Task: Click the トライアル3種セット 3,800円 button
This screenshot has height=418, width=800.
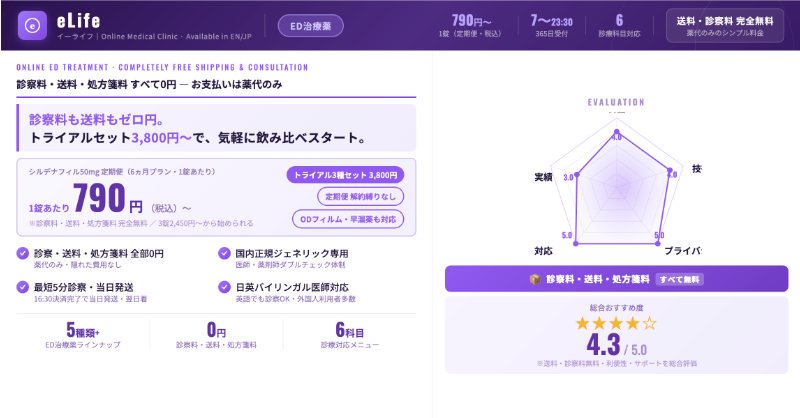Action: coord(347,174)
